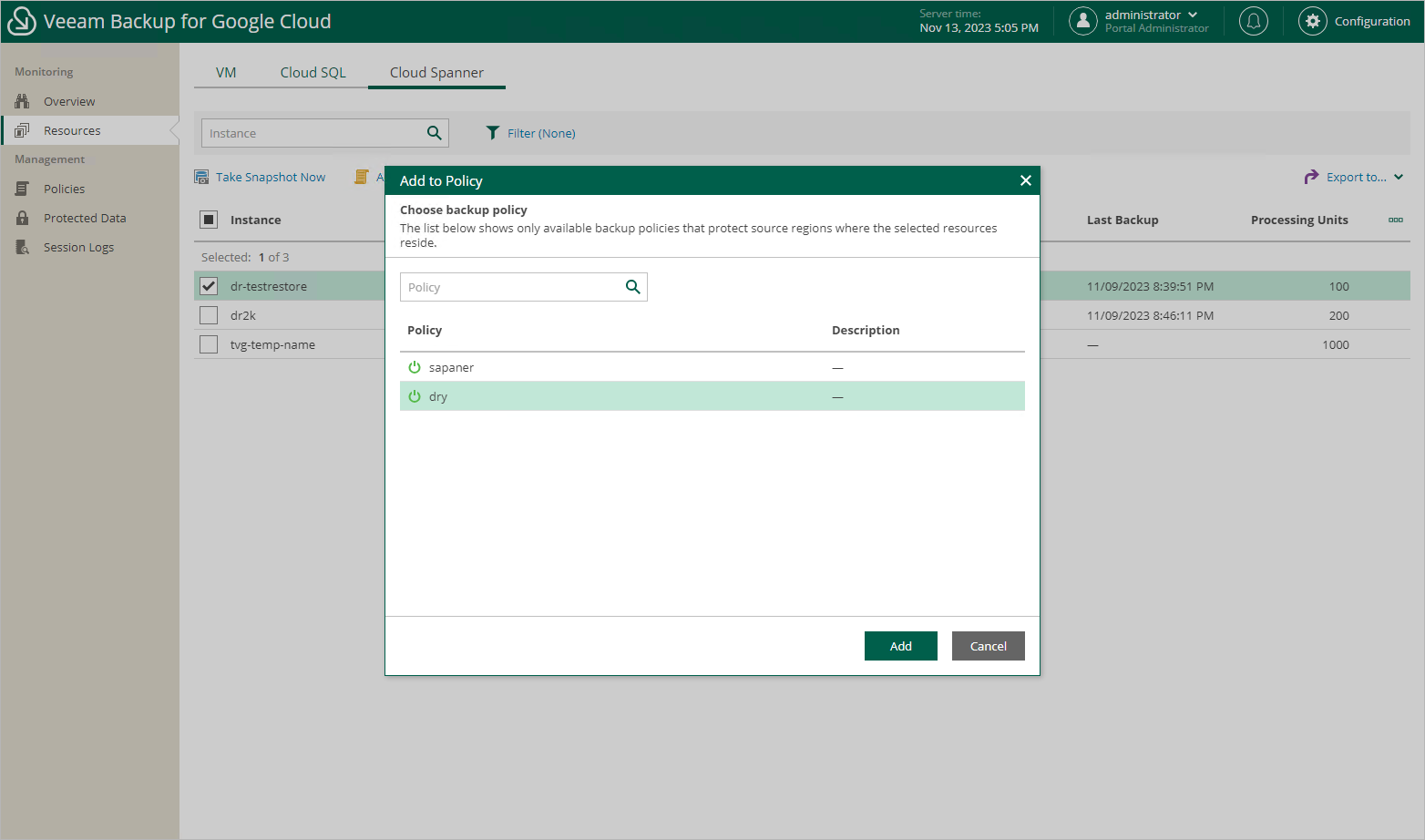Image resolution: width=1425 pixels, height=840 pixels.
Task: Toggle the select-all instances checkbox
Action: pyautogui.click(x=209, y=220)
